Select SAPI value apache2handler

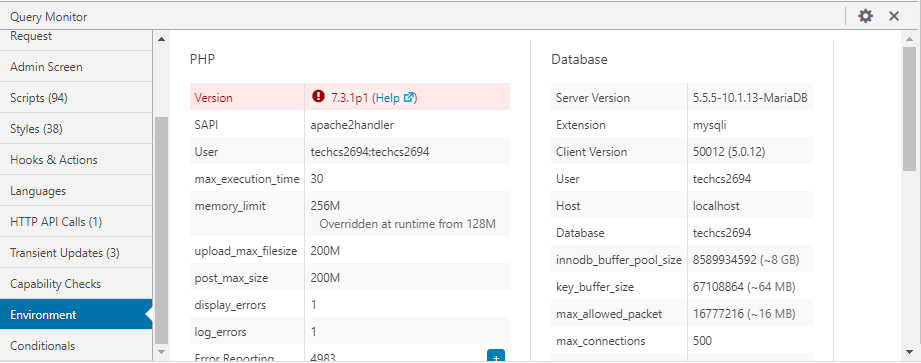click(352, 125)
